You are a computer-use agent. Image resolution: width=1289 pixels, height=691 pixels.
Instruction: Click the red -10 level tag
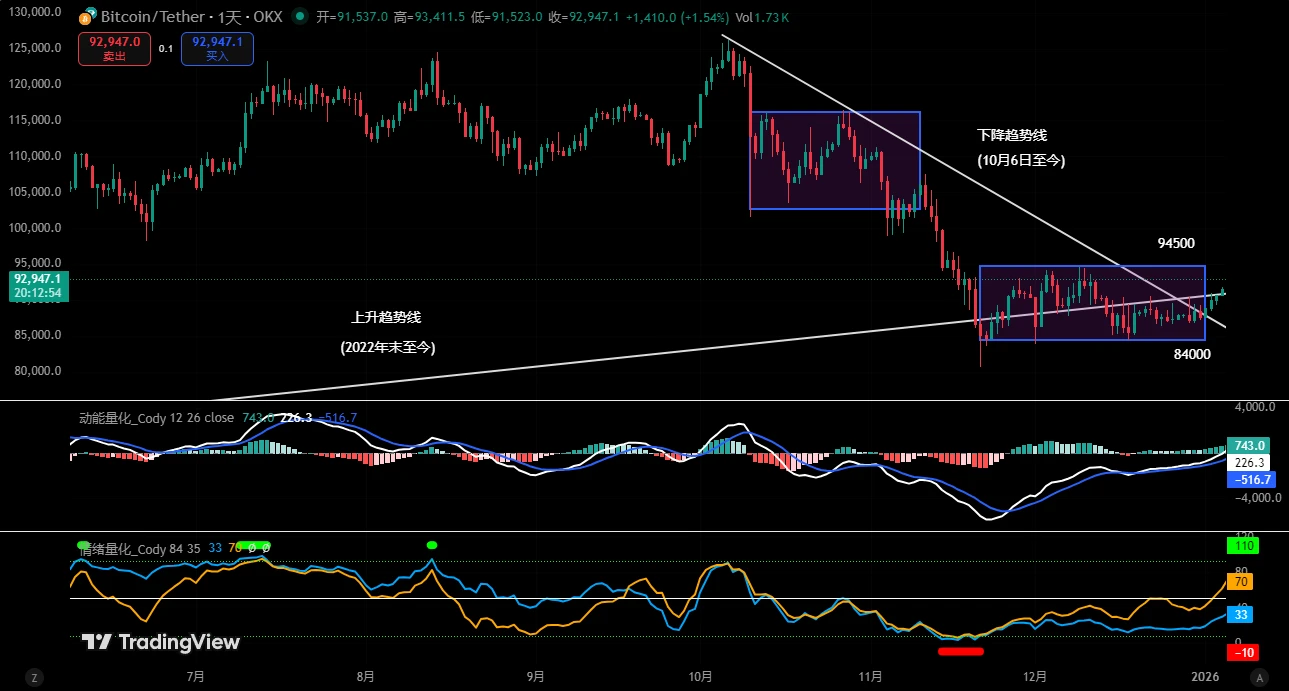pos(1243,653)
